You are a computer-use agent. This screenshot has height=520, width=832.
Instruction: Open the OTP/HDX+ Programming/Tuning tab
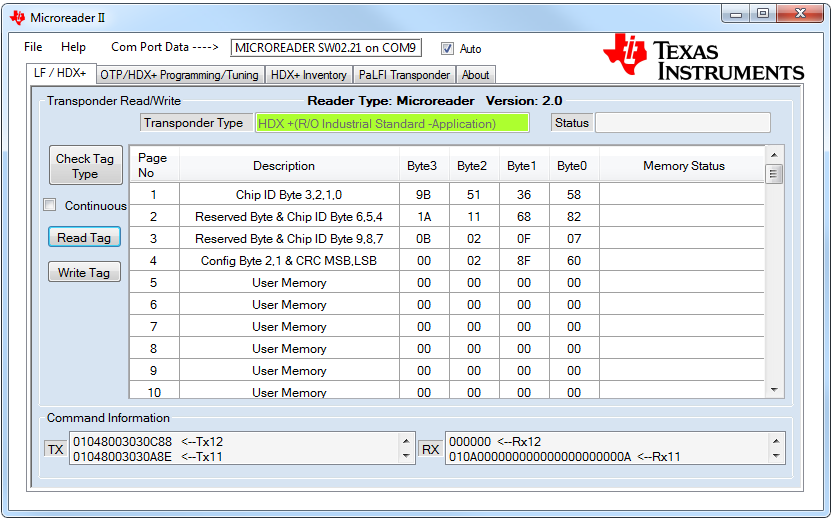pyautogui.click(x=179, y=75)
